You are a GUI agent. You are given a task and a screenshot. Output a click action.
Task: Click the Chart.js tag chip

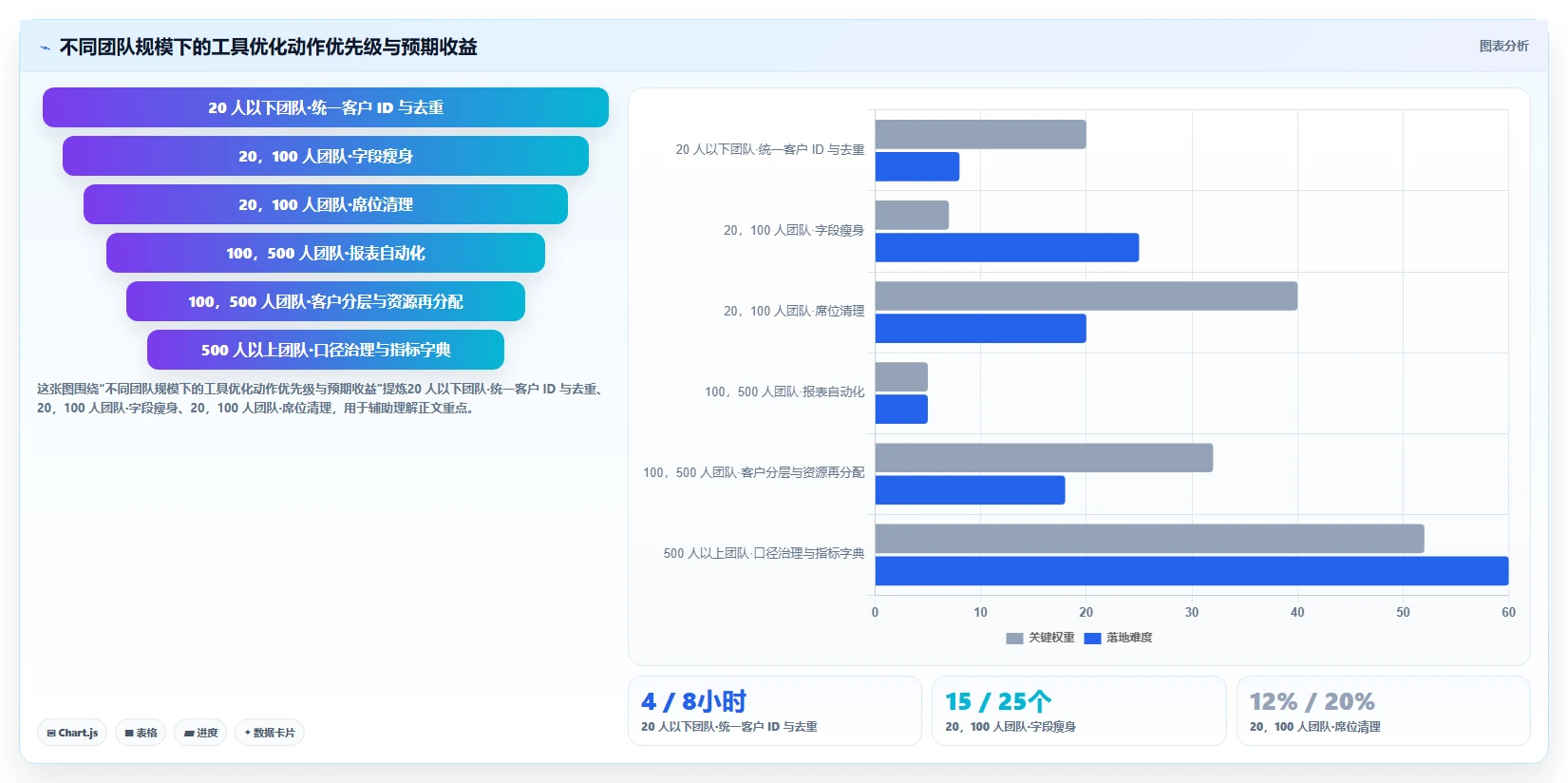point(72,733)
